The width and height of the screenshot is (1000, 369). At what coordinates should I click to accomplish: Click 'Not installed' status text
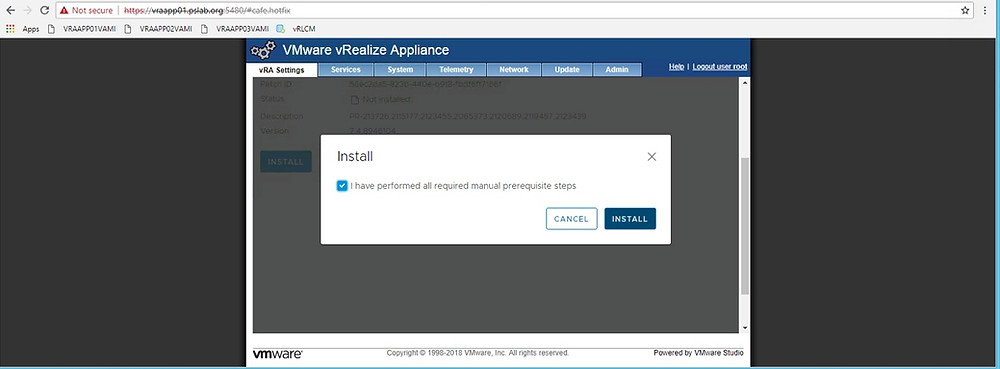pyautogui.click(x=386, y=99)
